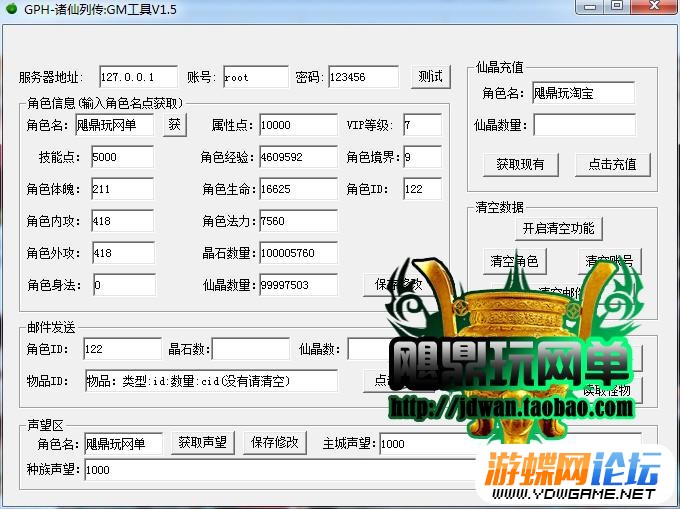Click the 获取声望 button
The width and height of the screenshot is (680, 509).
coord(203,443)
